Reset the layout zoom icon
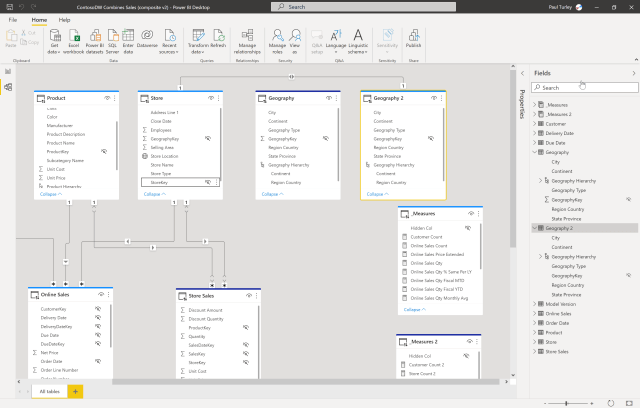 coord(611,403)
